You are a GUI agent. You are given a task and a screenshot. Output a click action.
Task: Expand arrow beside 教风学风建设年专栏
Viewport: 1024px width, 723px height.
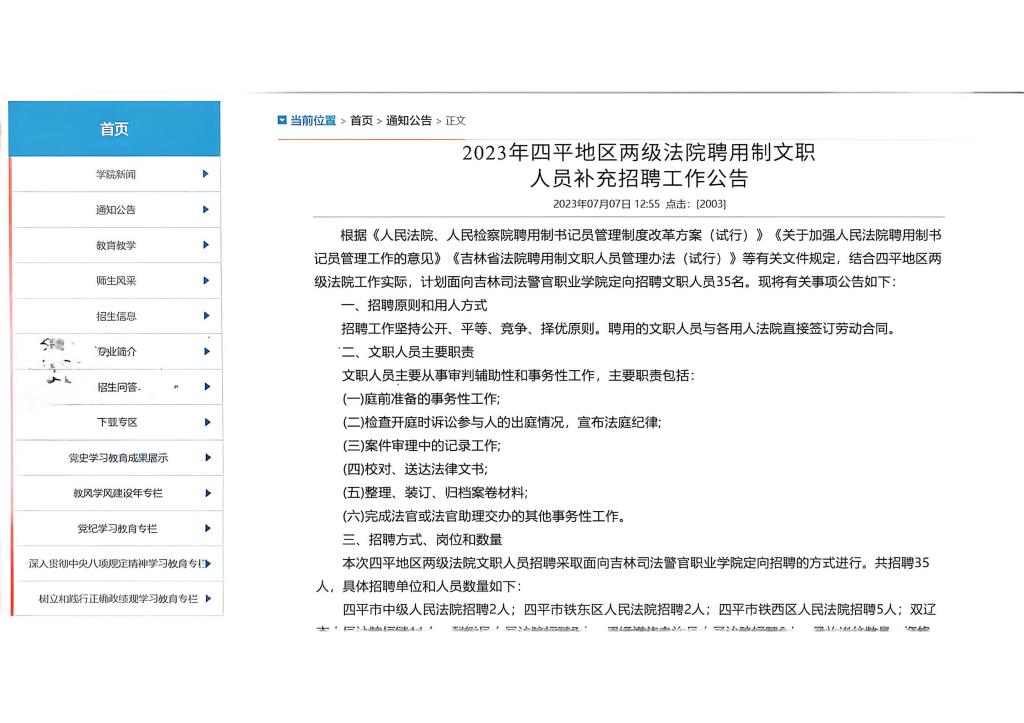click(208, 493)
